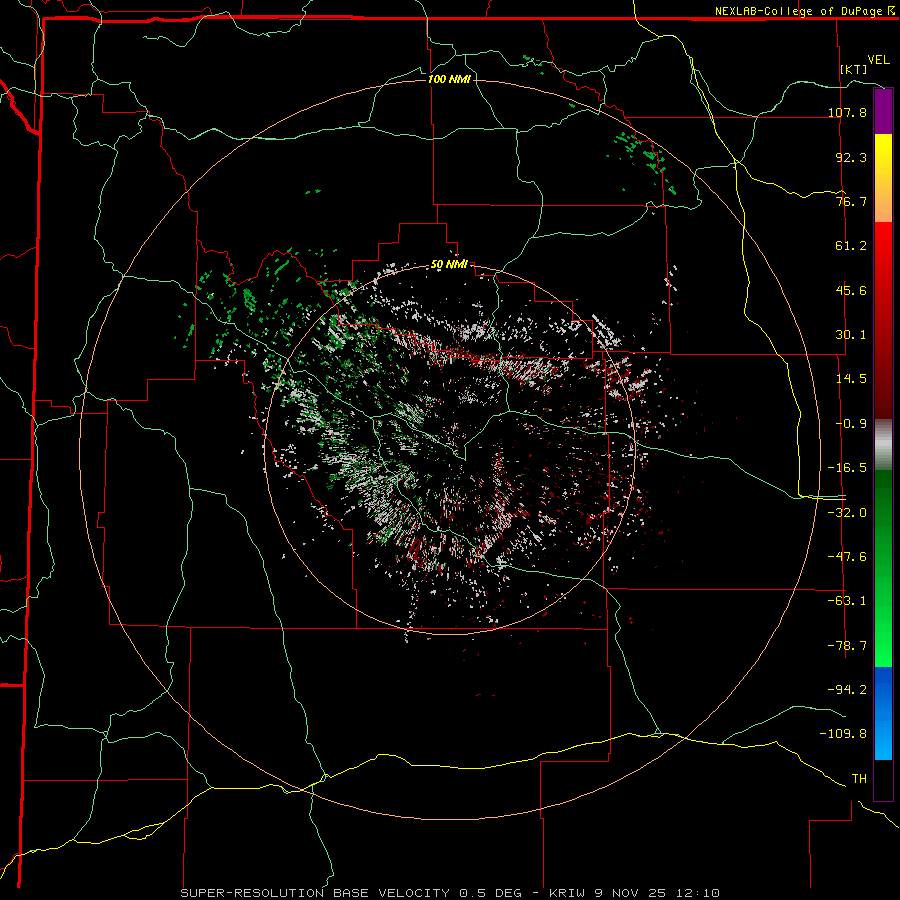Click the VEL legend heading
Viewport: 900px width, 900px height.
[x=878, y=60]
